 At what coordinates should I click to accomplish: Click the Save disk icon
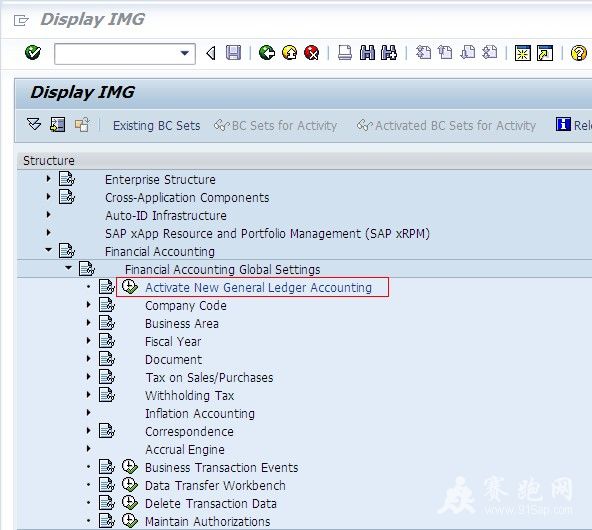[x=233, y=53]
